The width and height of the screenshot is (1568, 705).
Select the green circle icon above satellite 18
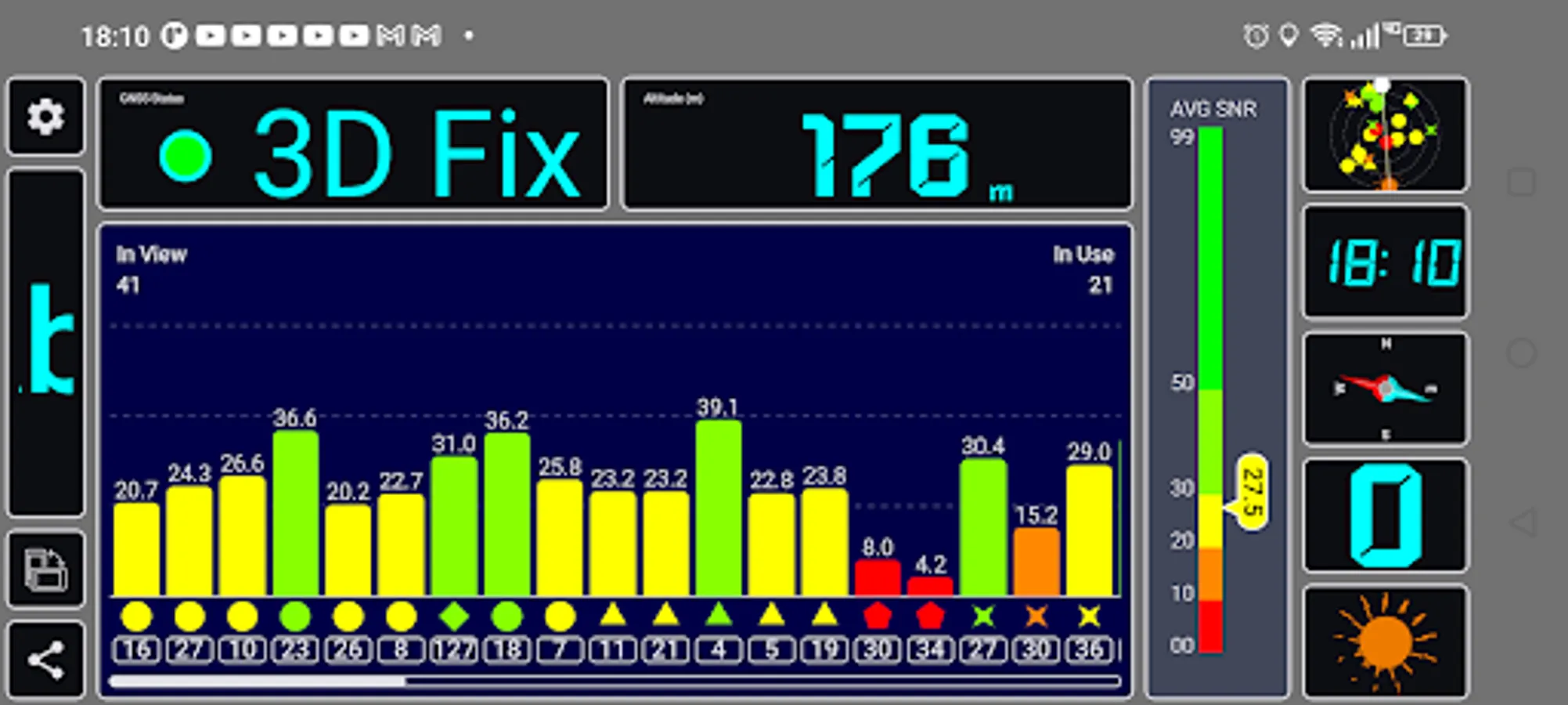click(507, 616)
